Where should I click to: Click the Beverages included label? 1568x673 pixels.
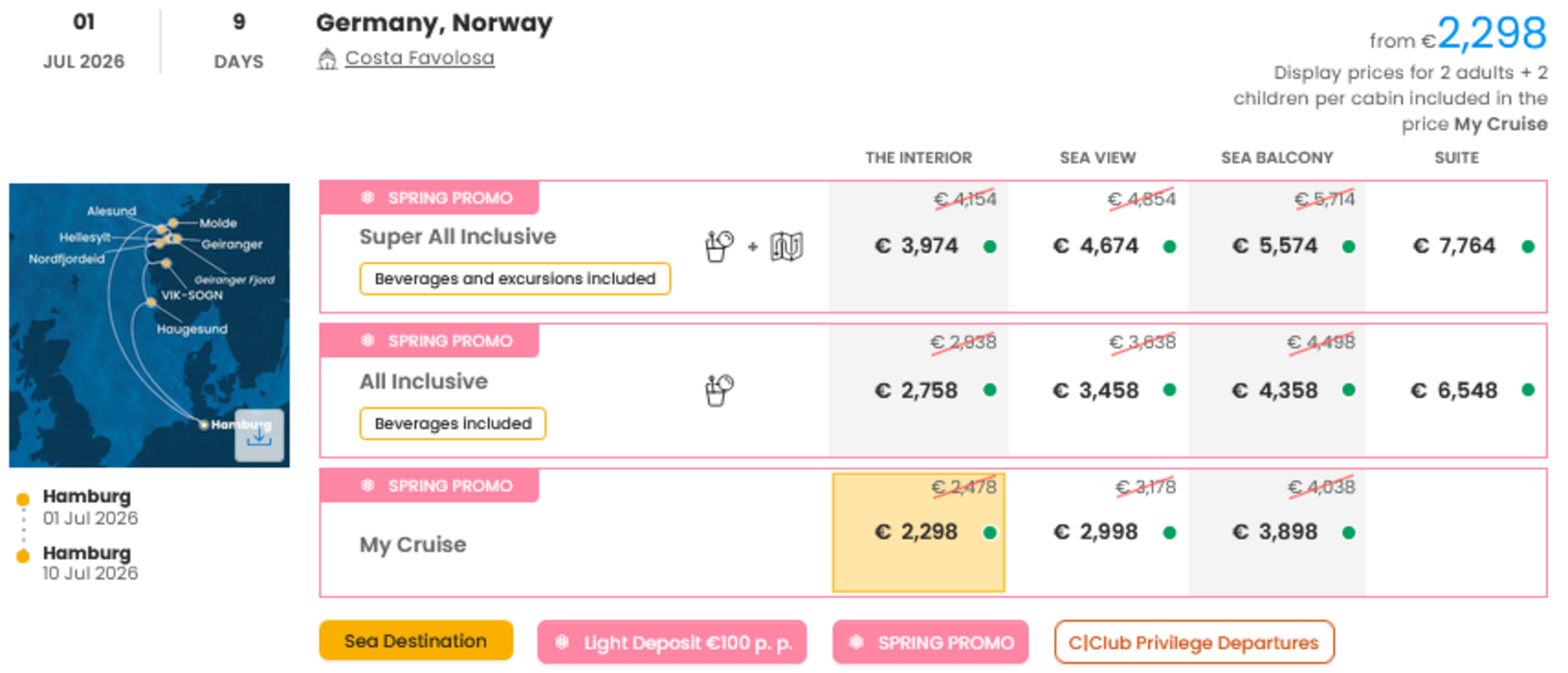coord(453,424)
